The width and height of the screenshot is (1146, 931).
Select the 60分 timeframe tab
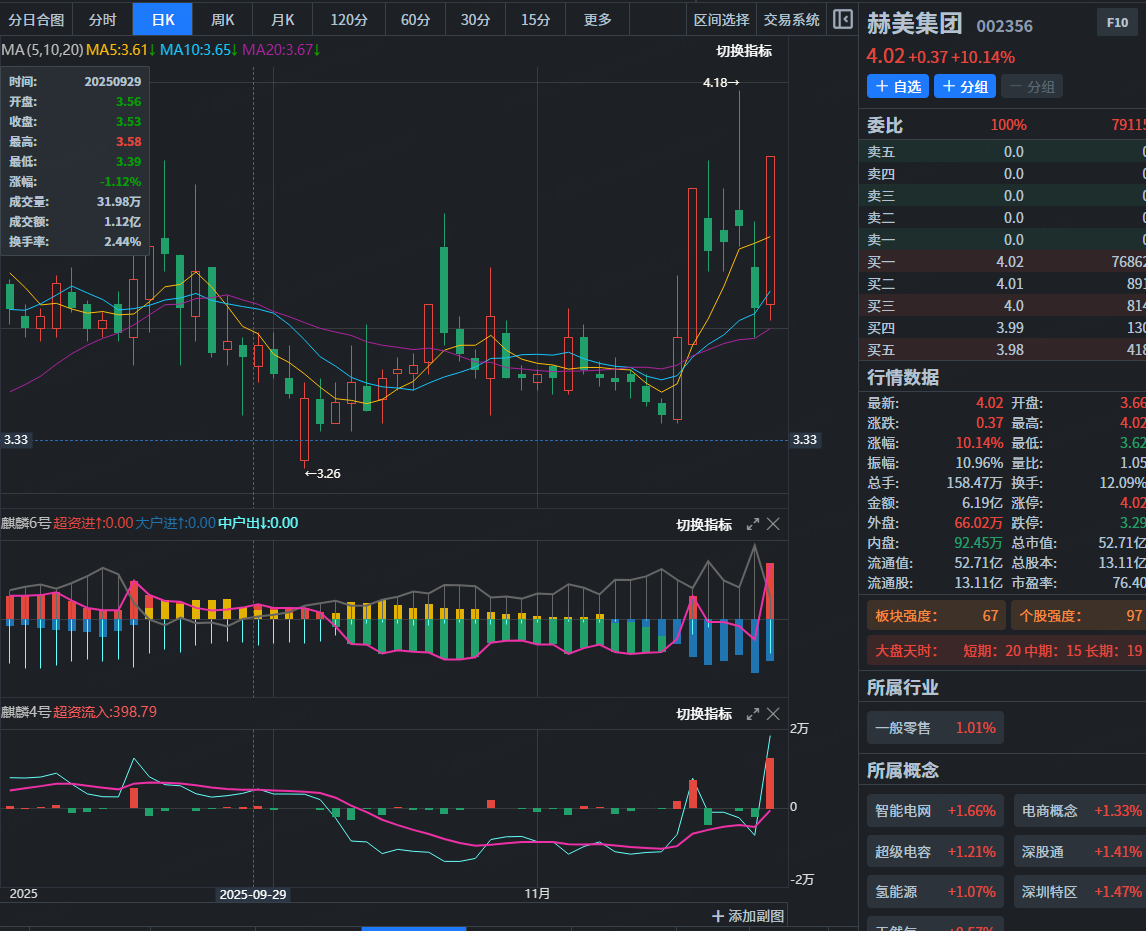click(x=415, y=19)
